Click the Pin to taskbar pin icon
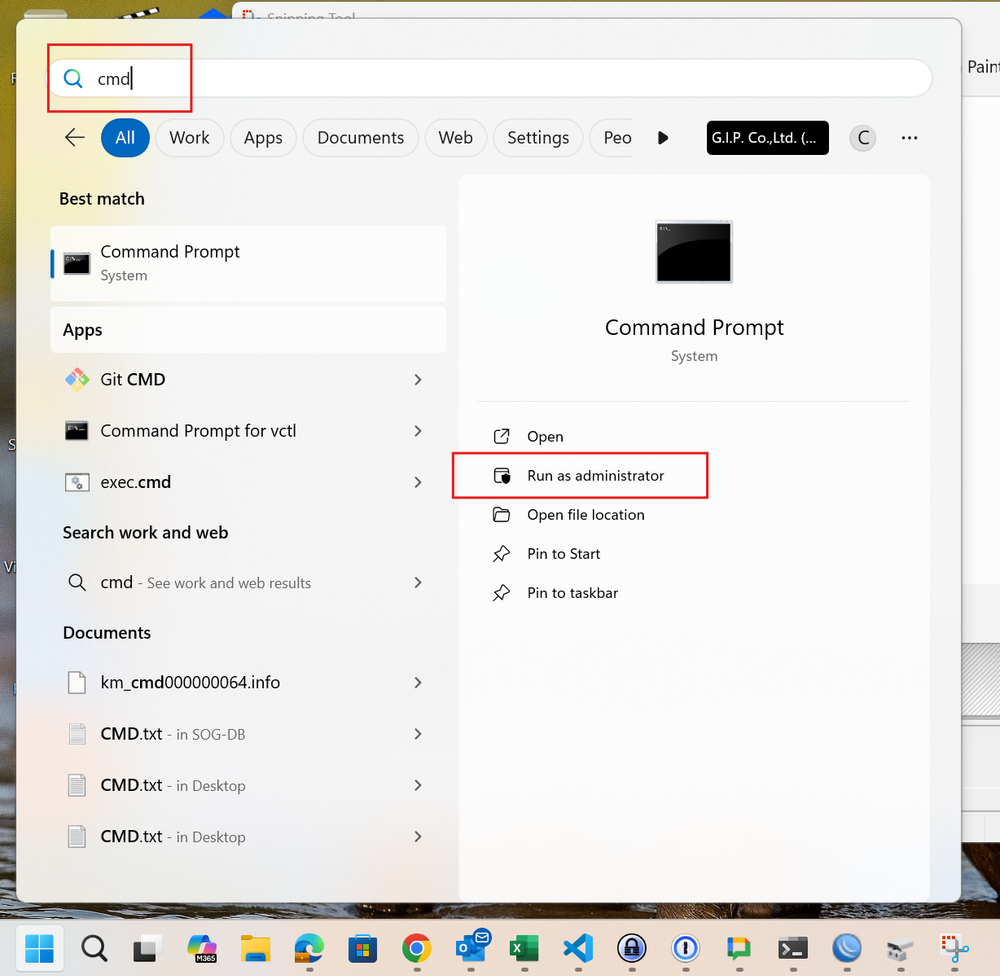The width and height of the screenshot is (1000, 976). (502, 593)
